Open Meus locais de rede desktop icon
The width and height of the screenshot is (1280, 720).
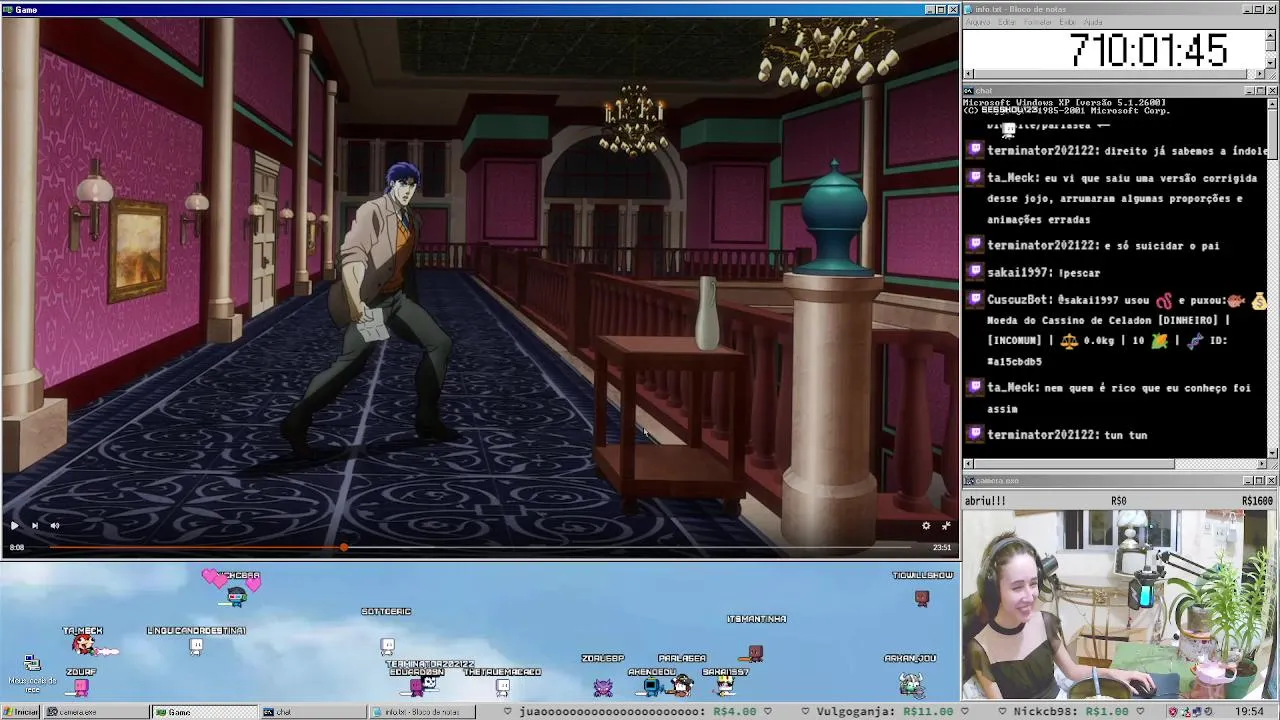click(x=32, y=674)
